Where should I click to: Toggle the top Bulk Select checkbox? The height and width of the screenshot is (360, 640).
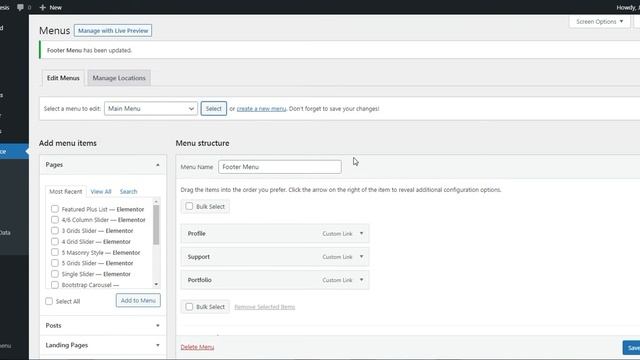coord(189,206)
